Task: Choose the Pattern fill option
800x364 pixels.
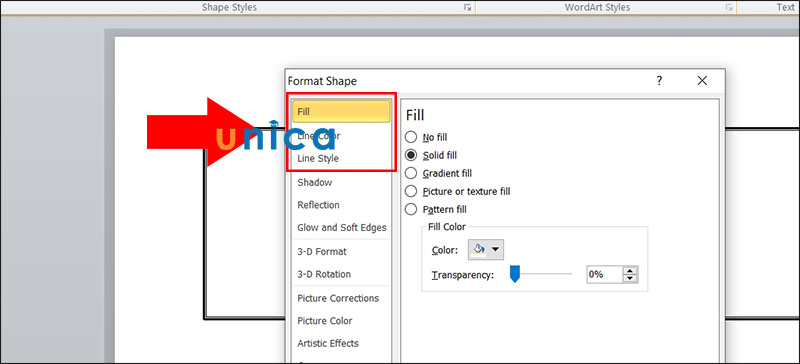Action: [411, 209]
